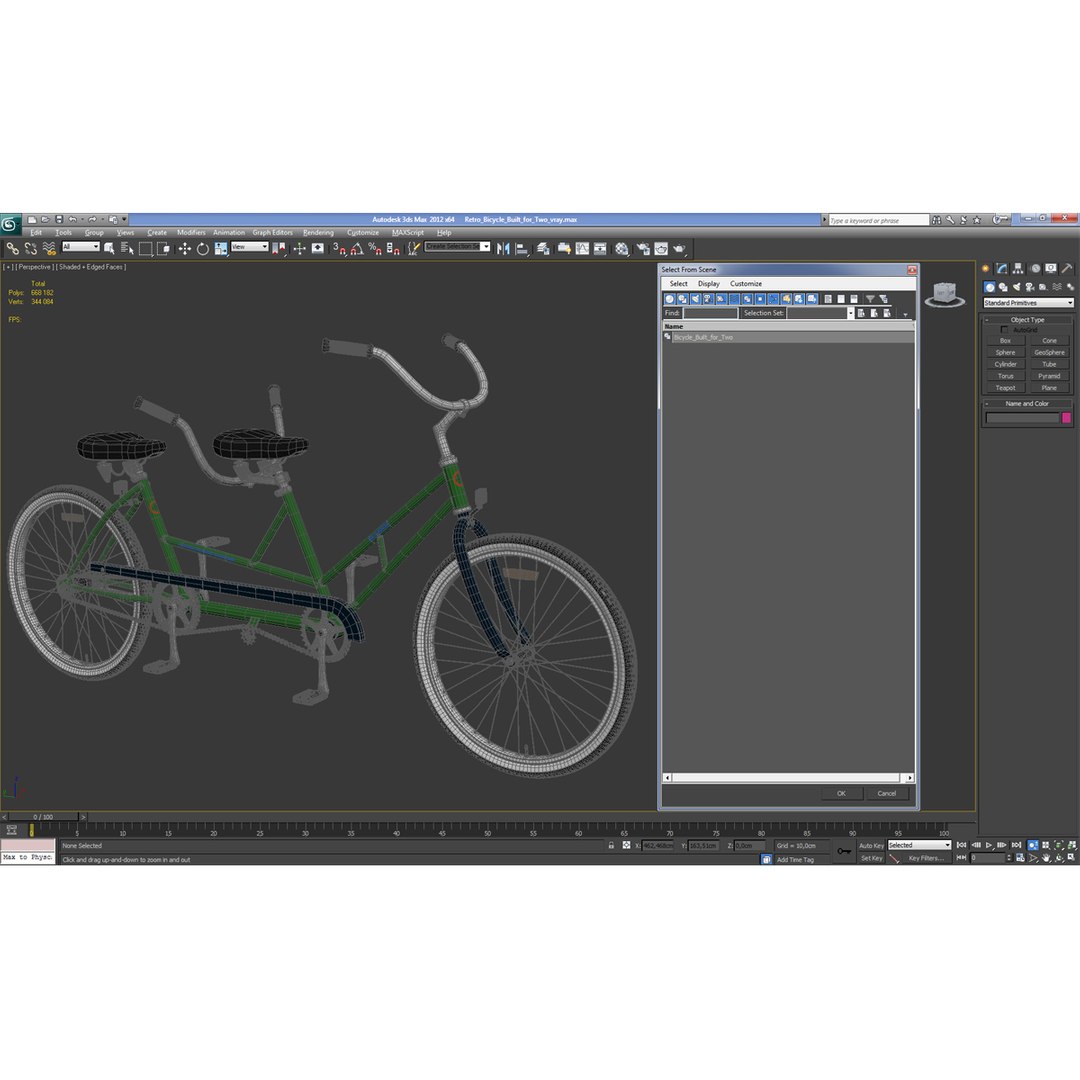Viewport: 1080px width, 1080px height.
Task: Toggle Percent Snap in main toolbar
Action: point(375,249)
